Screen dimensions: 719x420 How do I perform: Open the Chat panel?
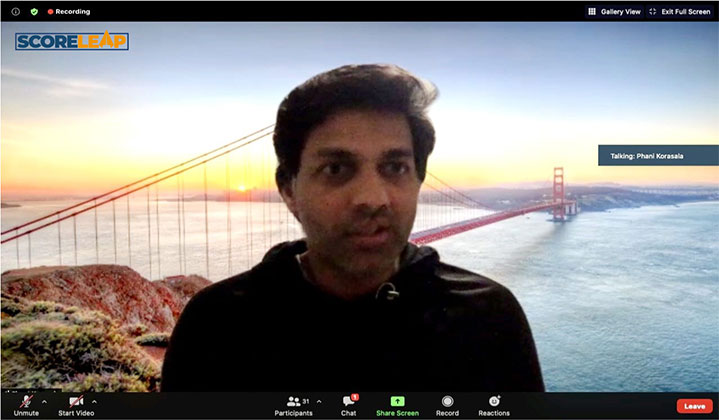pos(348,404)
